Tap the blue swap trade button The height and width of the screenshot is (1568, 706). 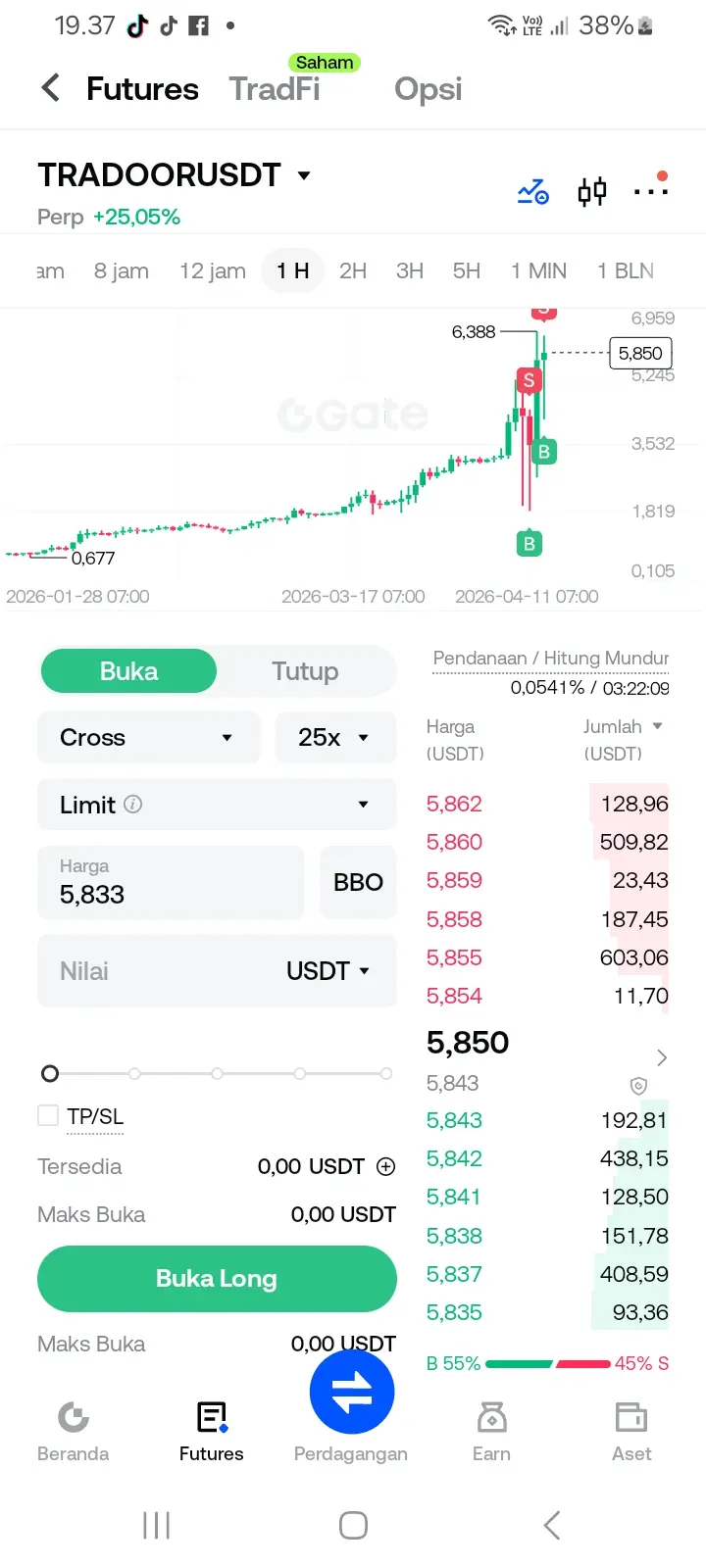(x=352, y=1393)
